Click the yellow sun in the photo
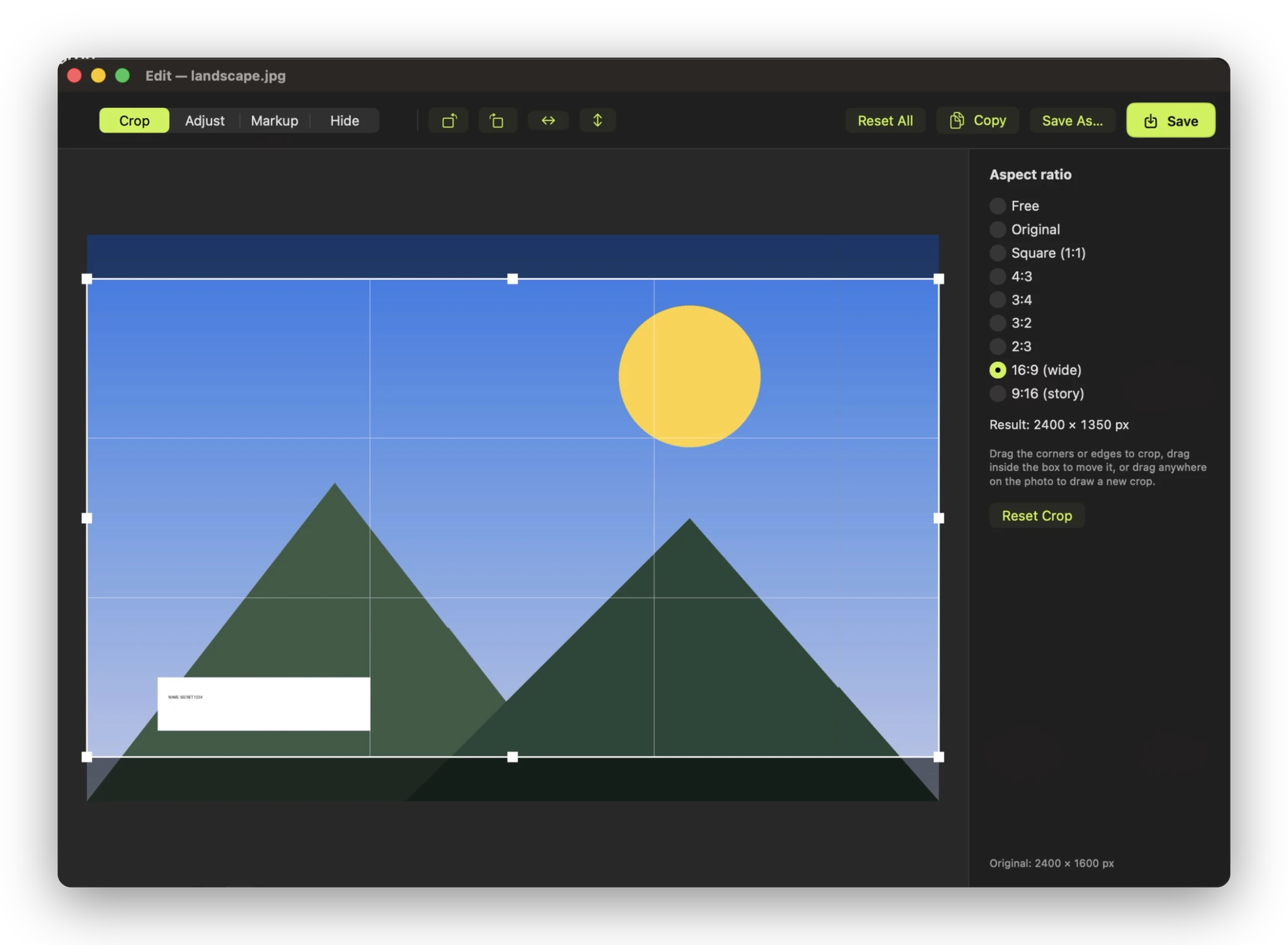Image resolution: width=1288 pixels, height=945 pixels. point(690,376)
